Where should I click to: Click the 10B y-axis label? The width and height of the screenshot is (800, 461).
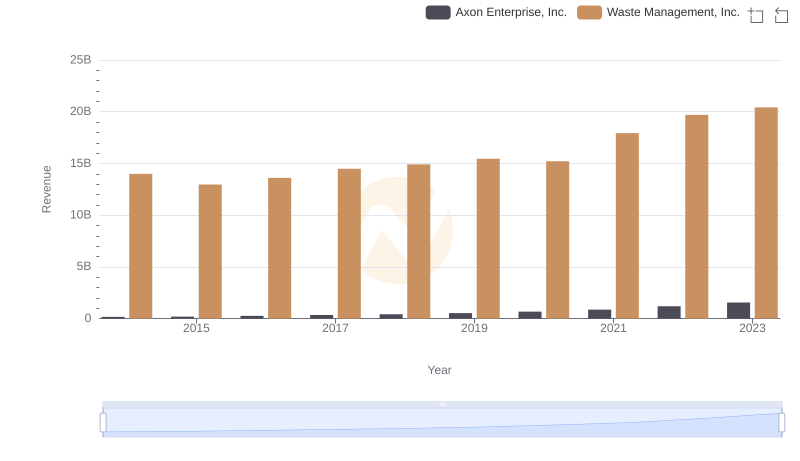pyautogui.click(x=81, y=215)
